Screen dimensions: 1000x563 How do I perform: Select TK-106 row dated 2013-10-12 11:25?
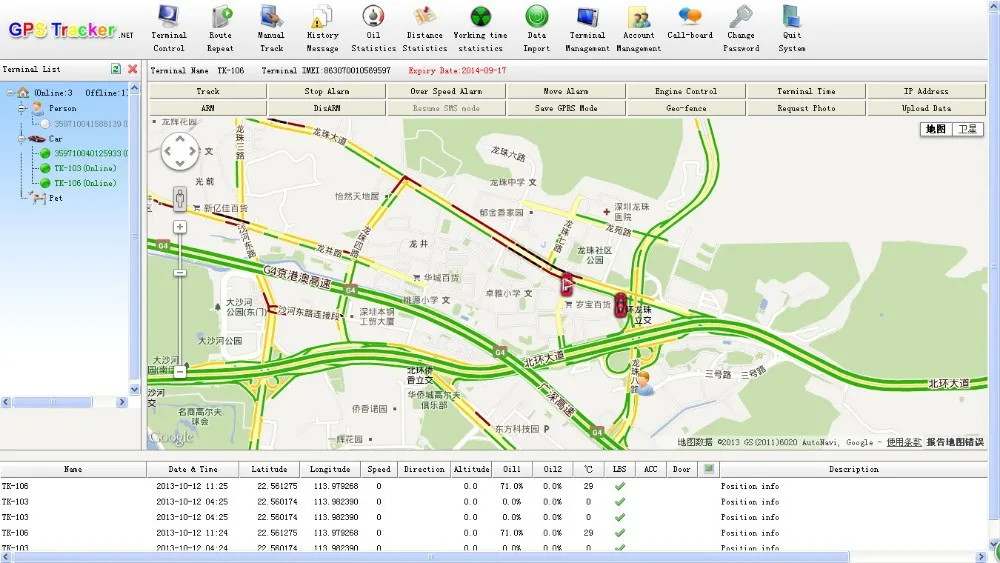point(494,486)
